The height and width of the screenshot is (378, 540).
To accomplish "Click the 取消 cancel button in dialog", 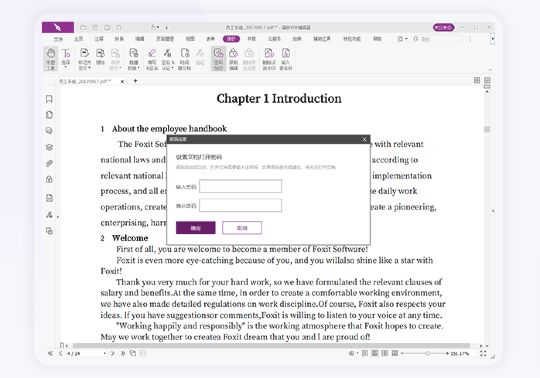I will pyautogui.click(x=242, y=228).
